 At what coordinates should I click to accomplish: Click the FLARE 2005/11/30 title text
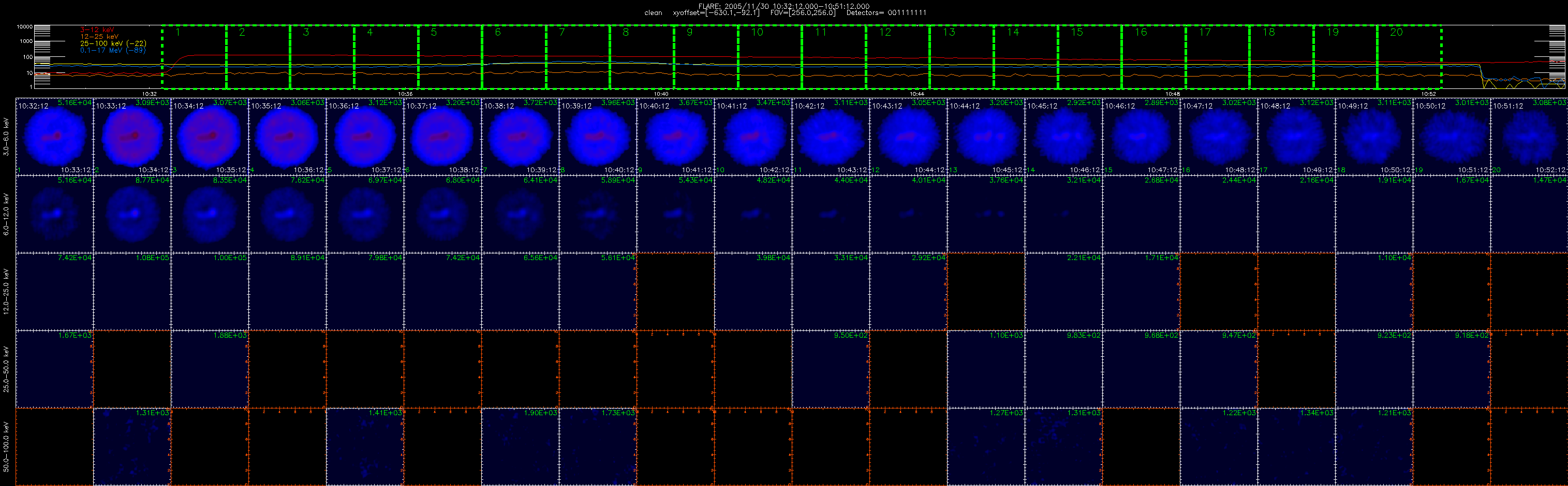[783, 6]
